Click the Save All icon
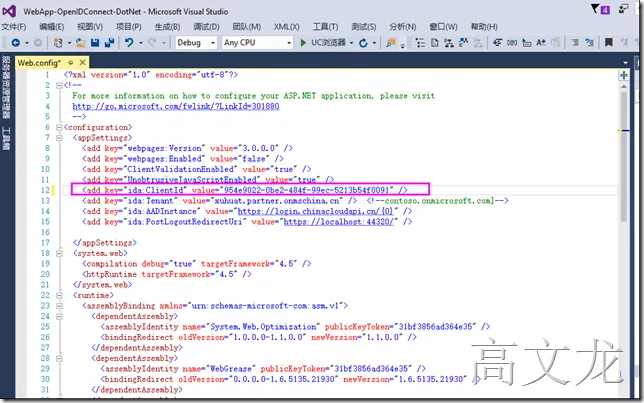The image size is (644, 403). coord(109,43)
